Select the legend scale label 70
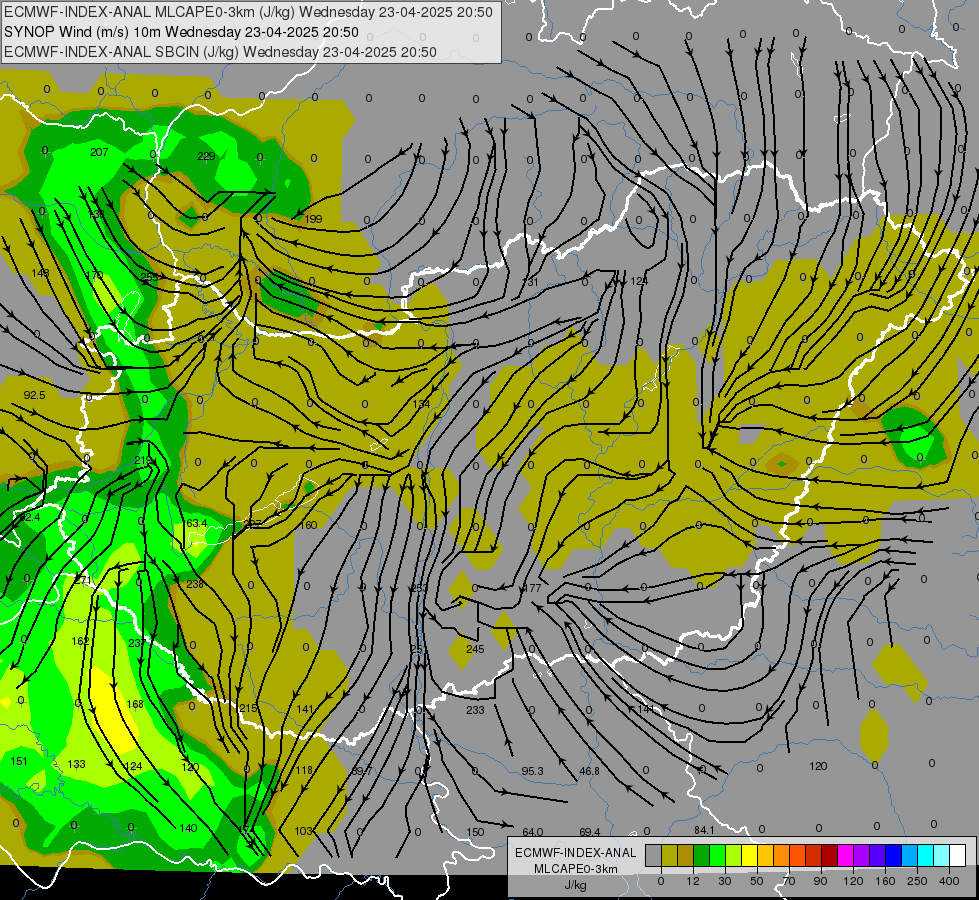The height and width of the screenshot is (900, 979). (x=789, y=881)
